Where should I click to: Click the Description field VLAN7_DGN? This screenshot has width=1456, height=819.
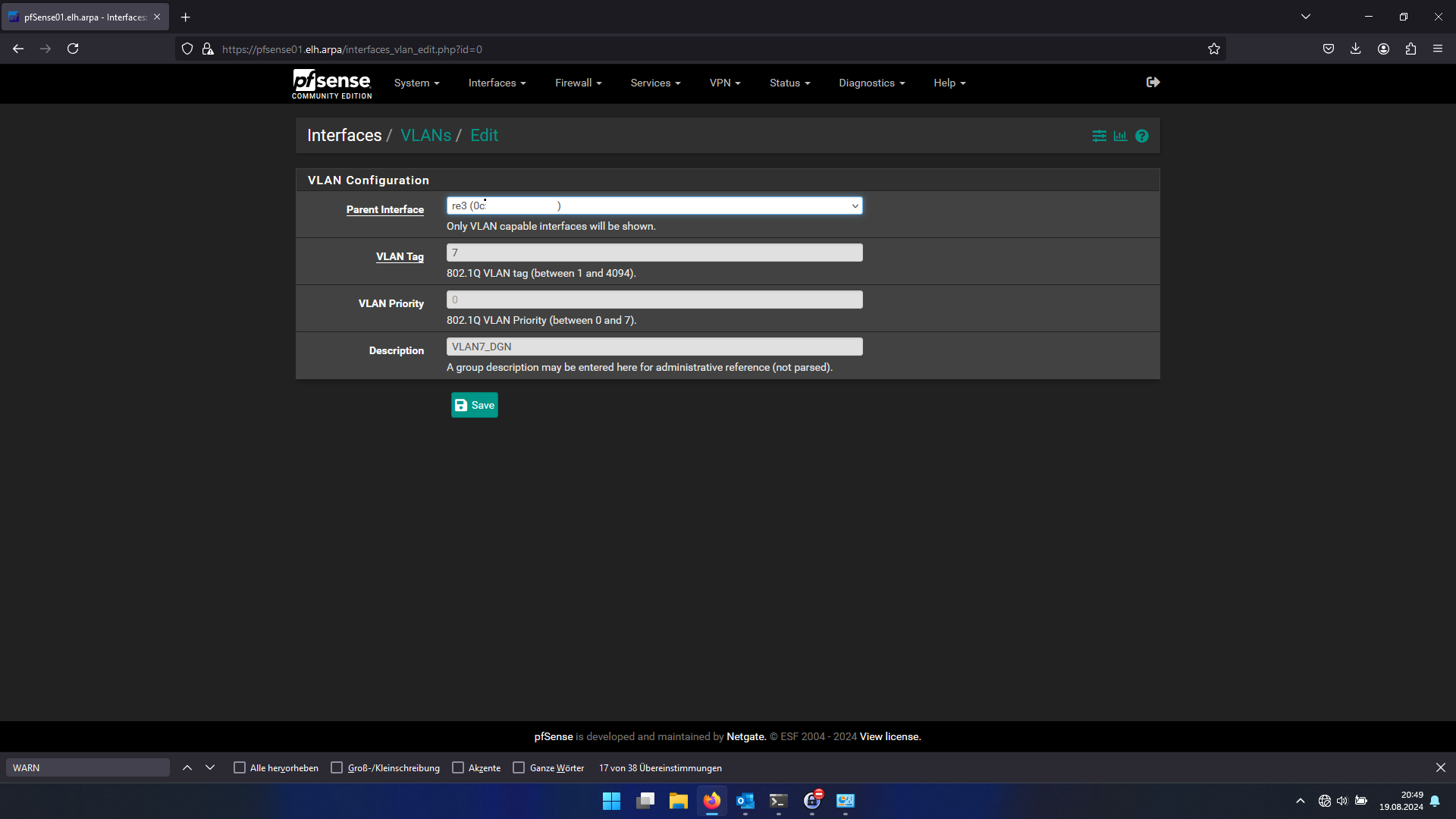click(x=654, y=347)
